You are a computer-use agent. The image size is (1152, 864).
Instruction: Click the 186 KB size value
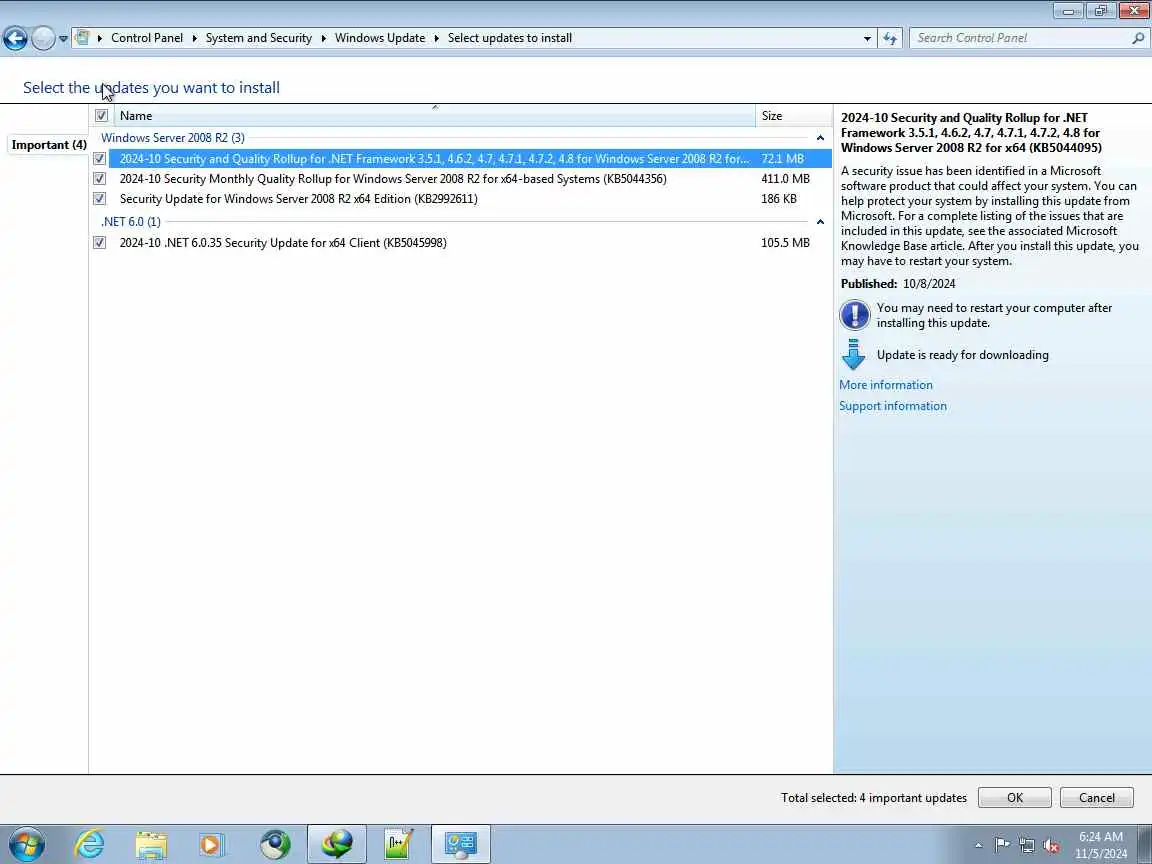tap(779, 198)
